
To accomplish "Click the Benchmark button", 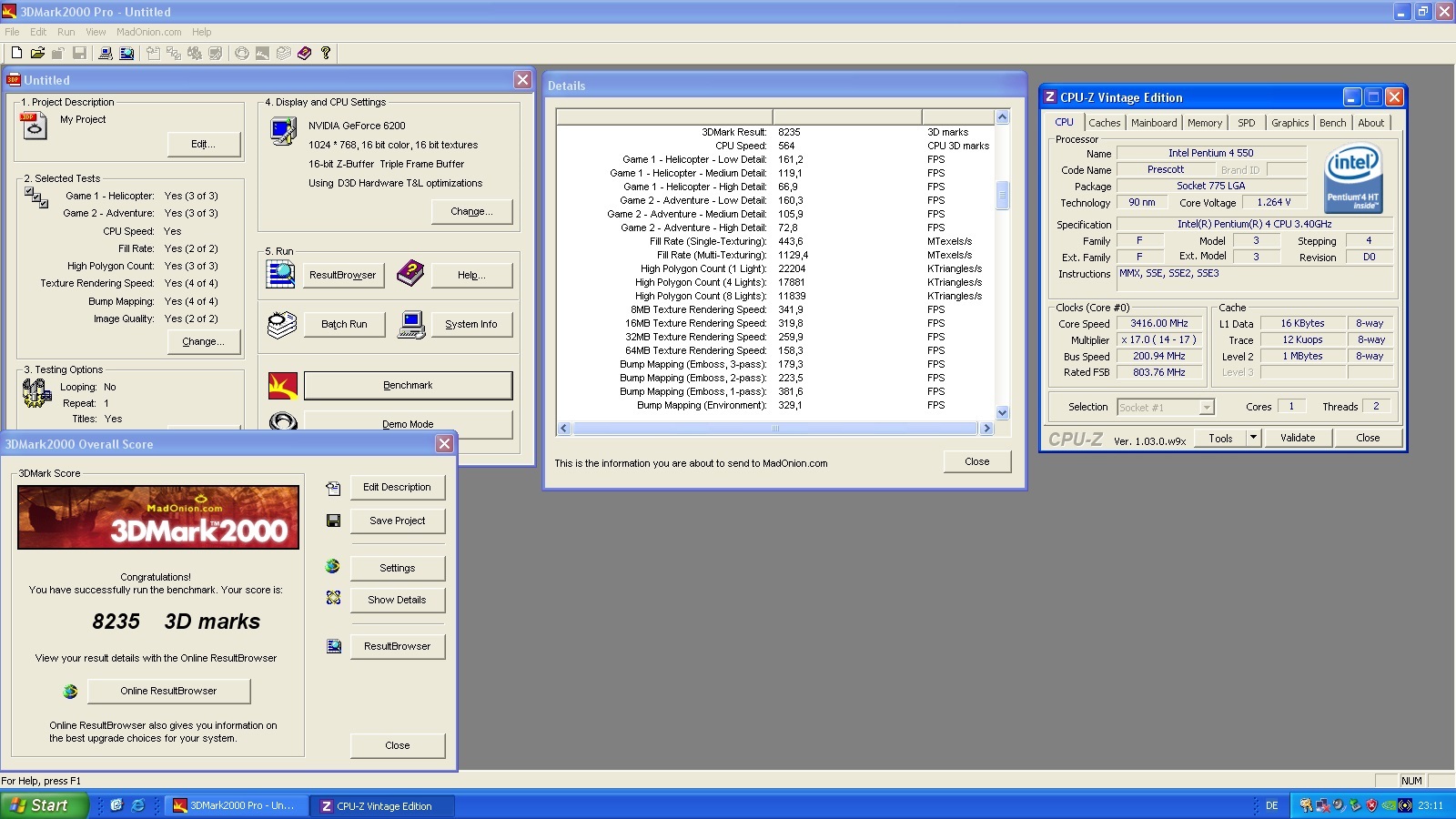I will coord(408,386).
